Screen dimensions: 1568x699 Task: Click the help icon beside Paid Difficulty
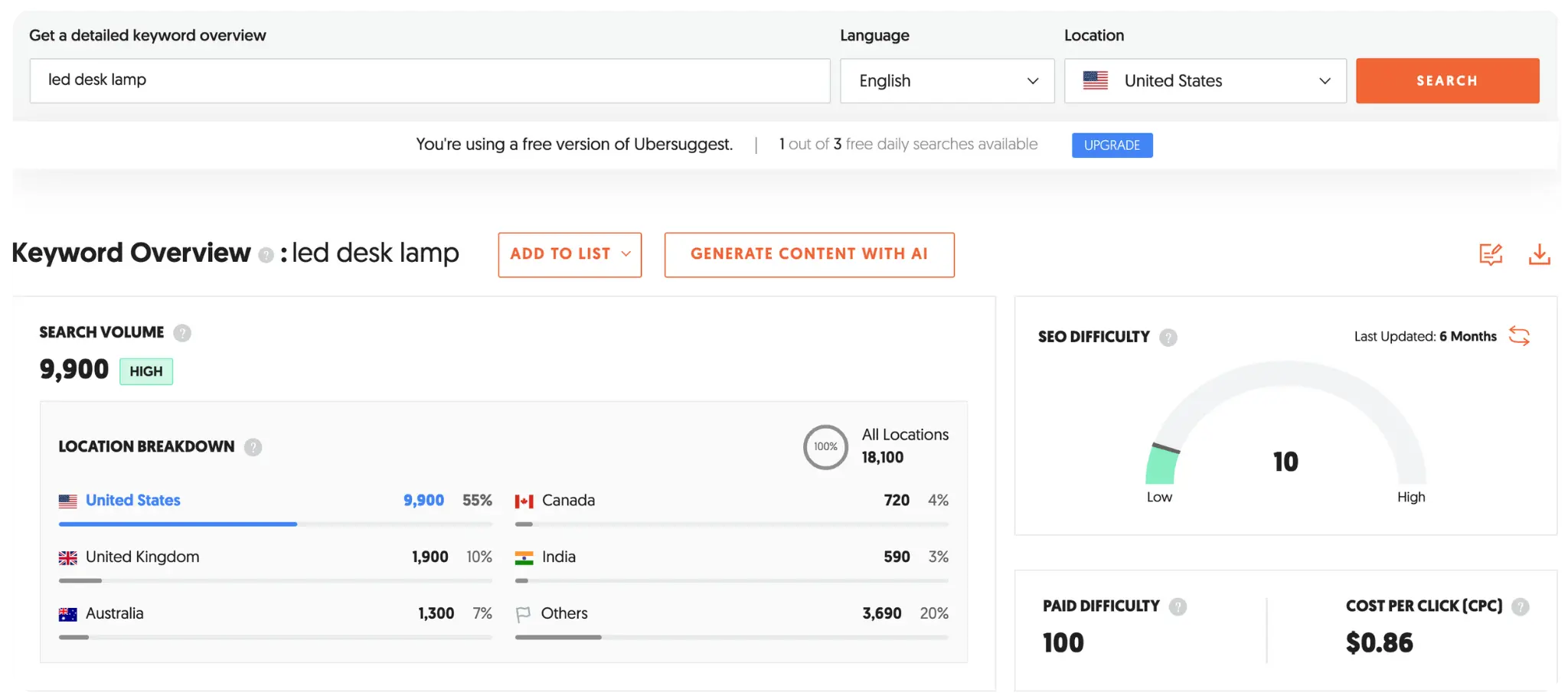[1178, 606]
